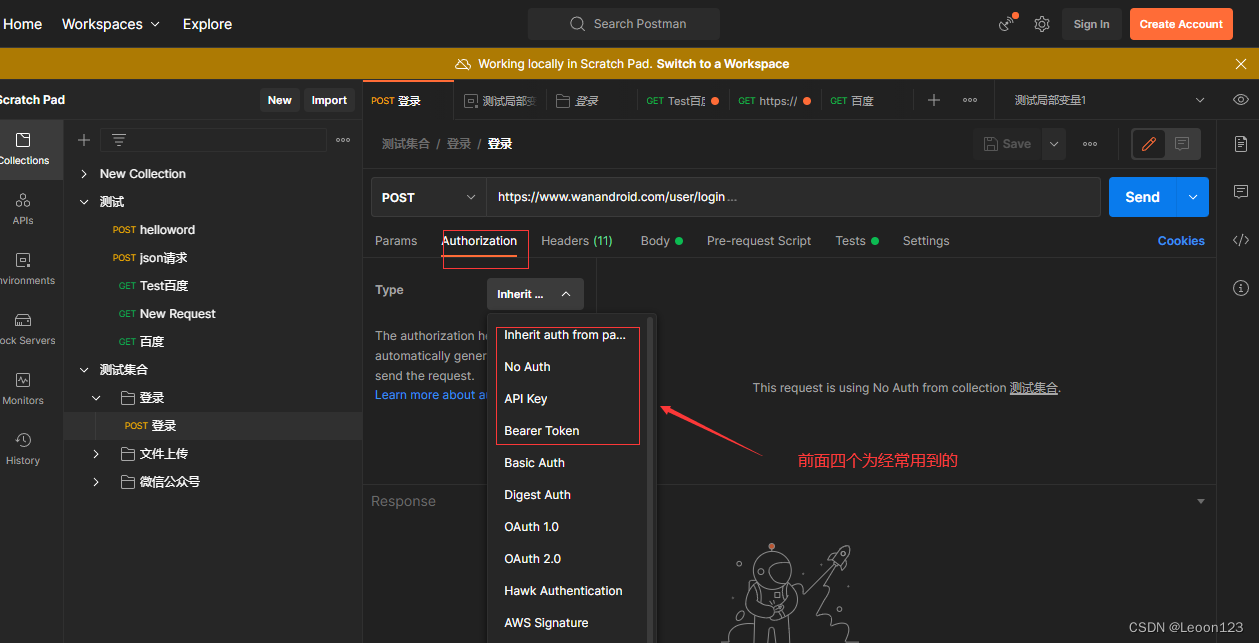Open documentation icon in right sidebar
Image resolution: width=1259 pixels, height=643 pixels.
1241,144
